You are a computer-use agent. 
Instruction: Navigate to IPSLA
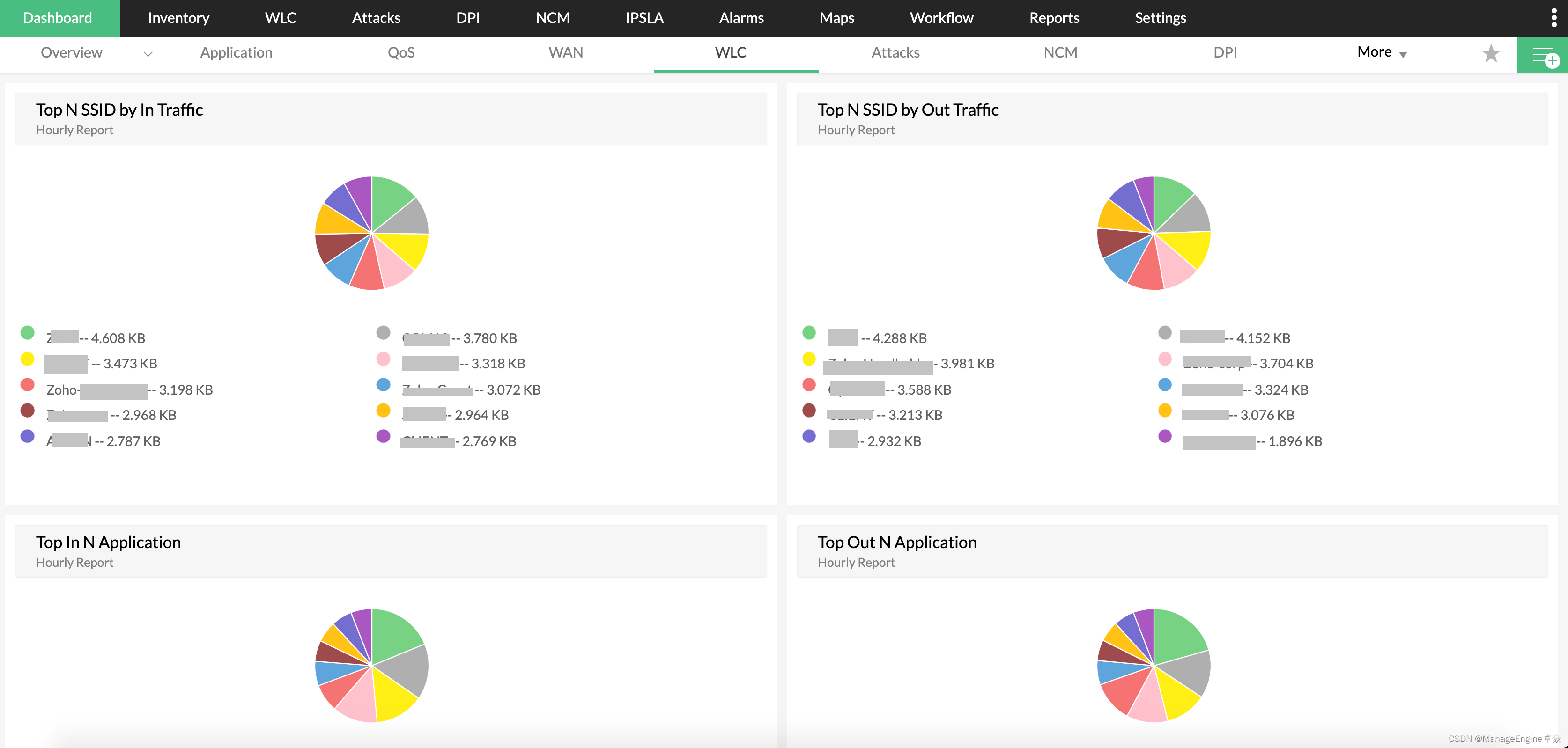click(x=644, y=18)
